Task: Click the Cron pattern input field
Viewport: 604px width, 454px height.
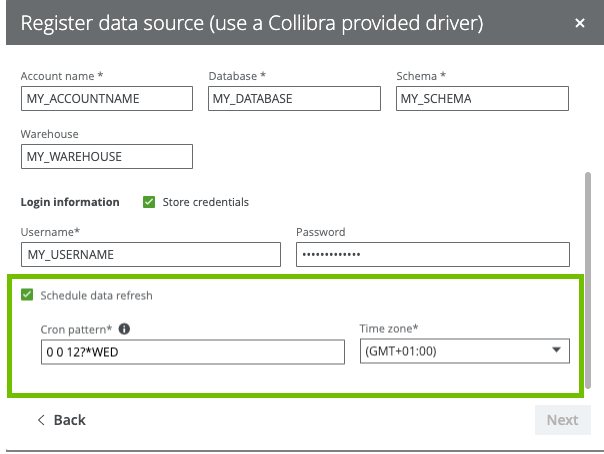Action: 192,352
